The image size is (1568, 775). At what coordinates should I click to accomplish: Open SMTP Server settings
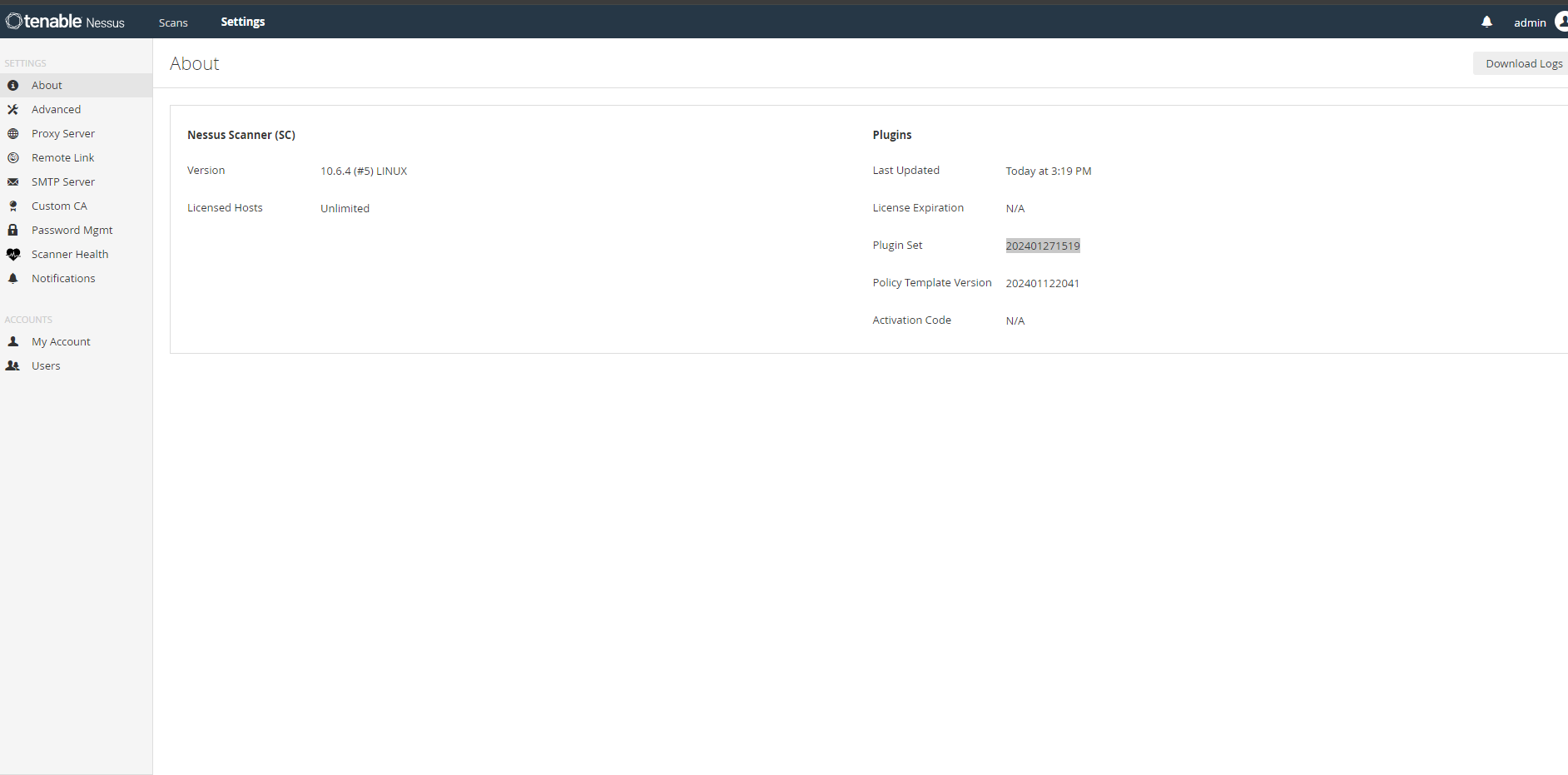pos(76,181)
